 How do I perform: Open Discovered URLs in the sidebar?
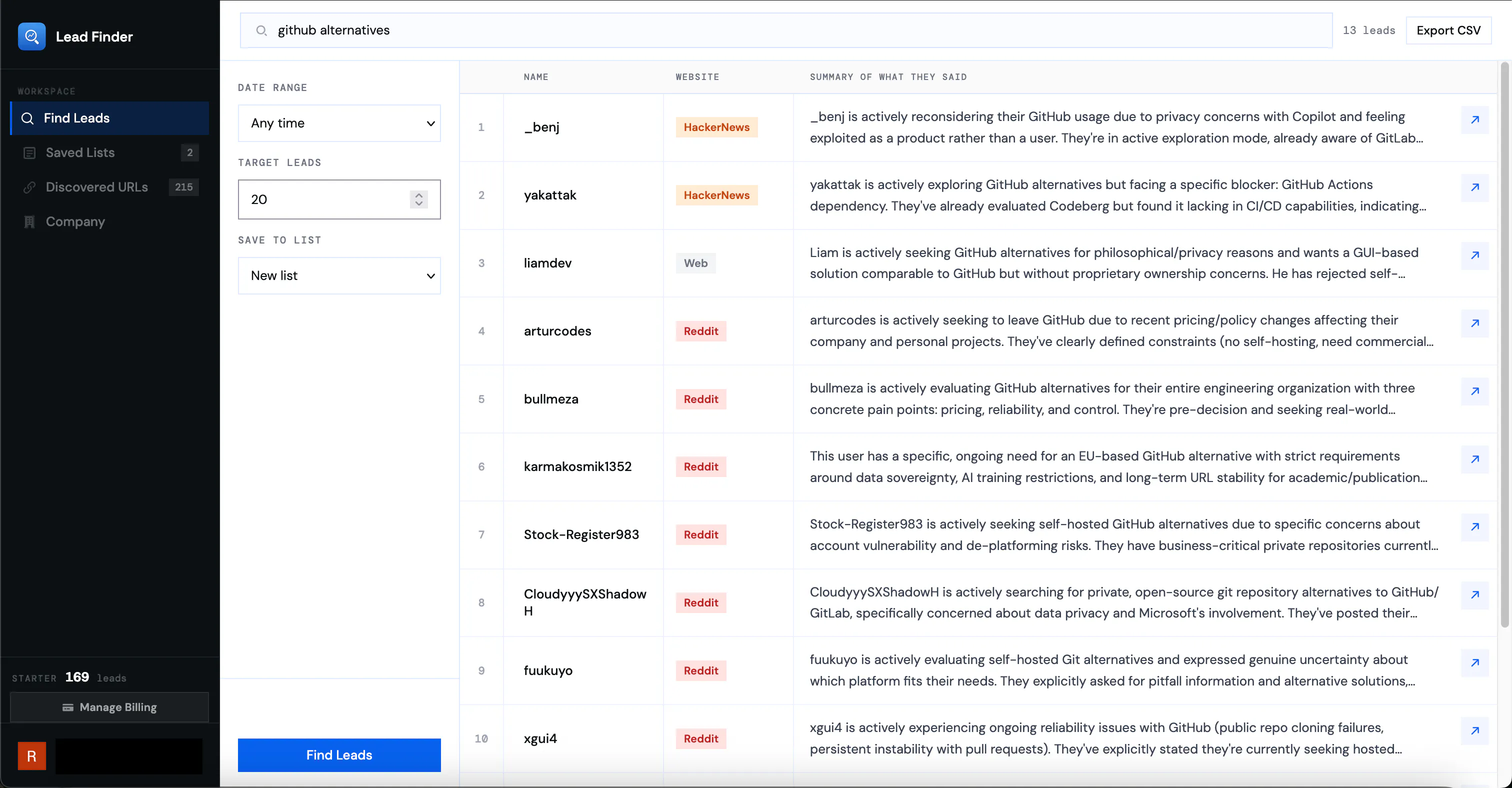tap(110, 188)
